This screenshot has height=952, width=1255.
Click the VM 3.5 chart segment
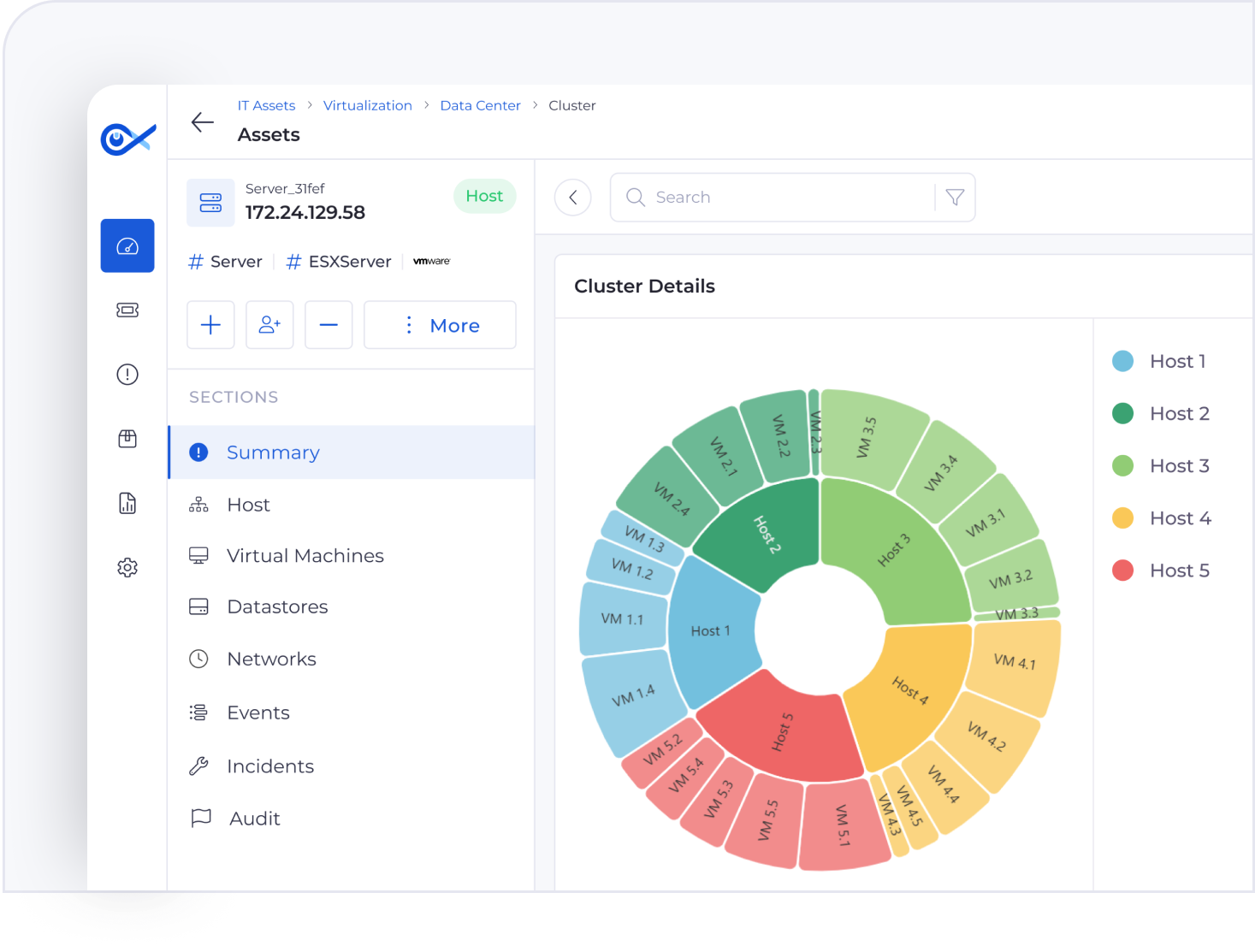pos(867,438)
